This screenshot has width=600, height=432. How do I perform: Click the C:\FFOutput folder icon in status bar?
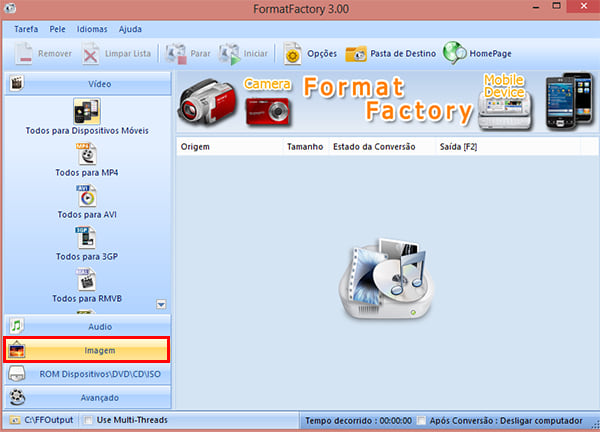coord(15,420)
